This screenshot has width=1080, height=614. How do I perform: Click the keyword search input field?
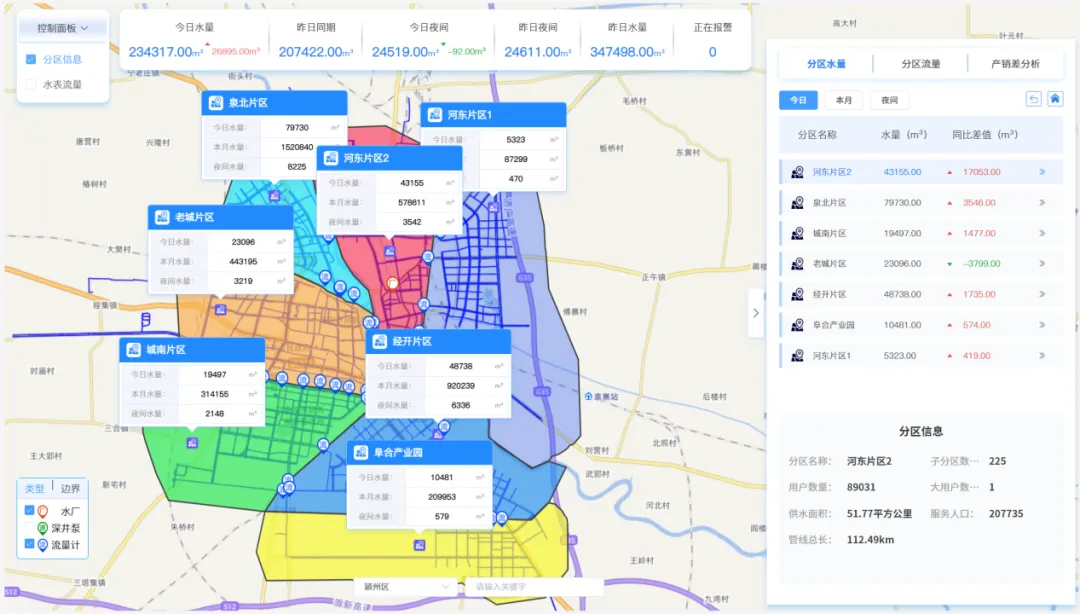pos(534,586)
